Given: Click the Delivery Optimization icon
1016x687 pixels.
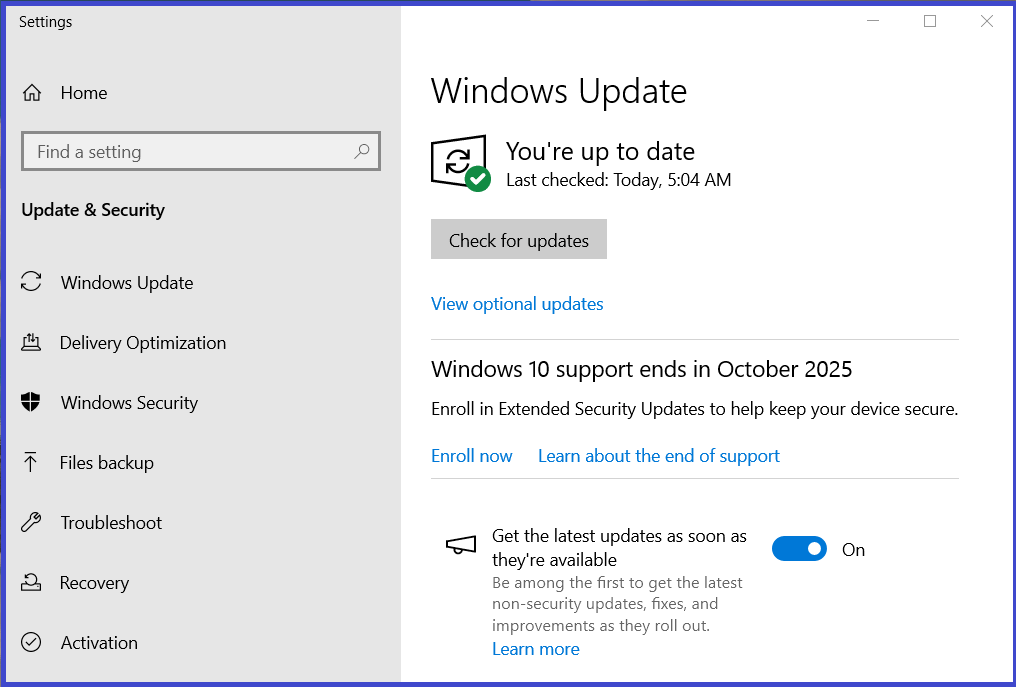Looking at the screenshot, I should pos(31,342).
